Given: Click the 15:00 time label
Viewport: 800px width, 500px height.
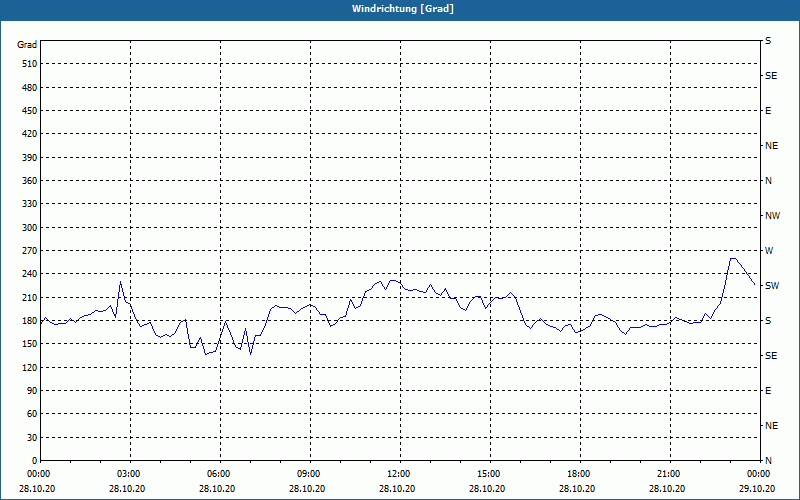Looking at the screenshot, I should [490, 474].
